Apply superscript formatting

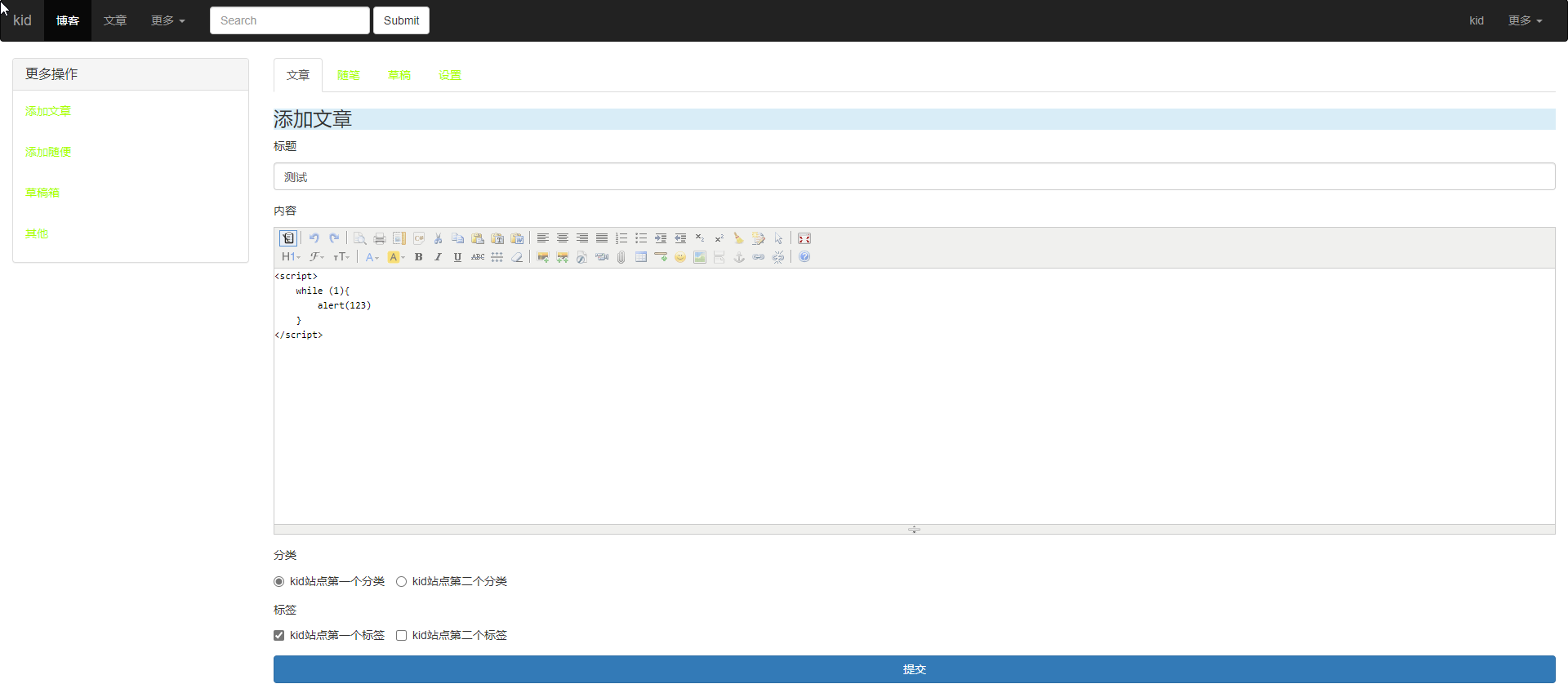[x=719, y=238]
